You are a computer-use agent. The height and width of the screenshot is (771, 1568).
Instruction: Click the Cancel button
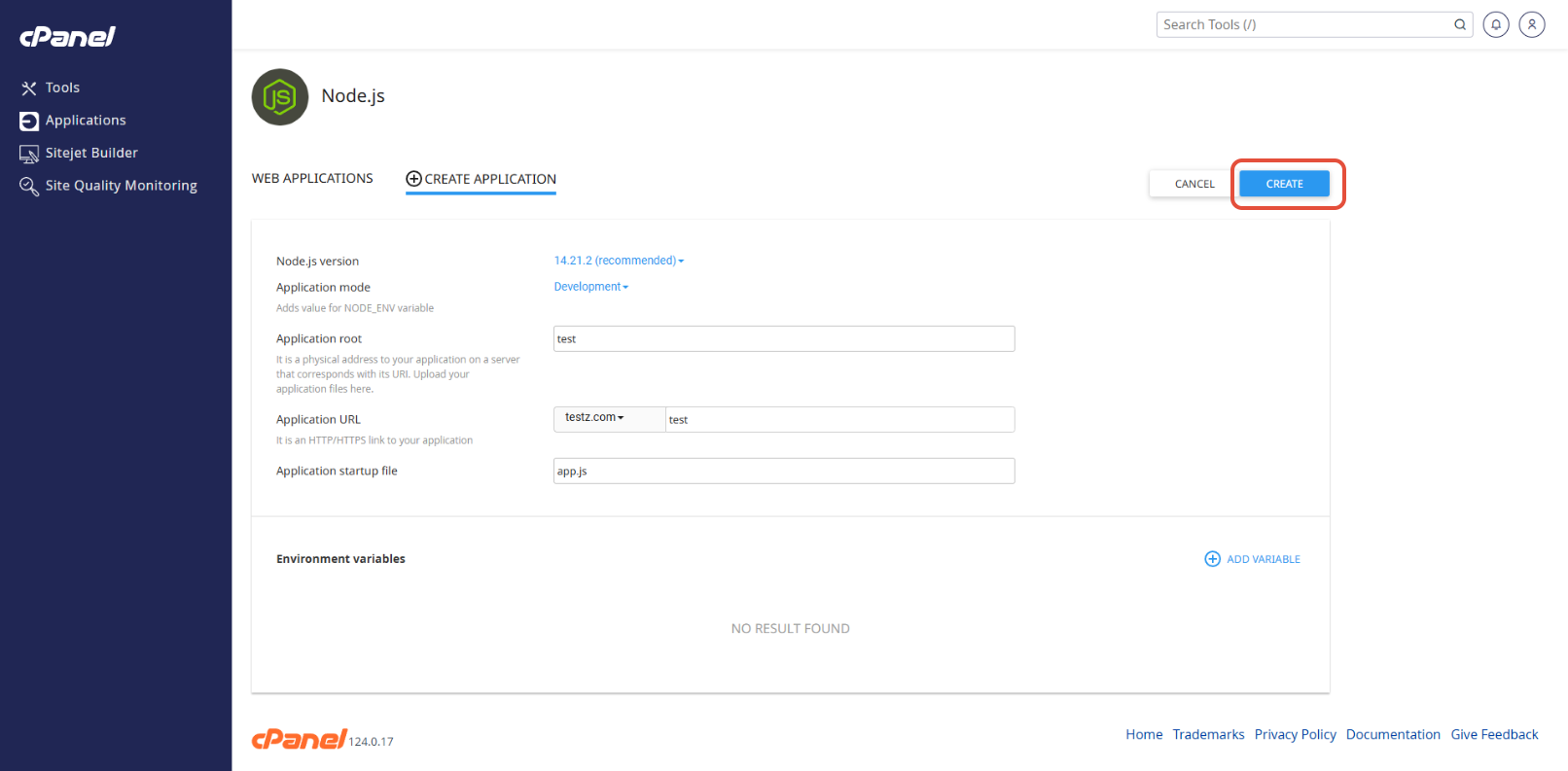pos(1194,184)
